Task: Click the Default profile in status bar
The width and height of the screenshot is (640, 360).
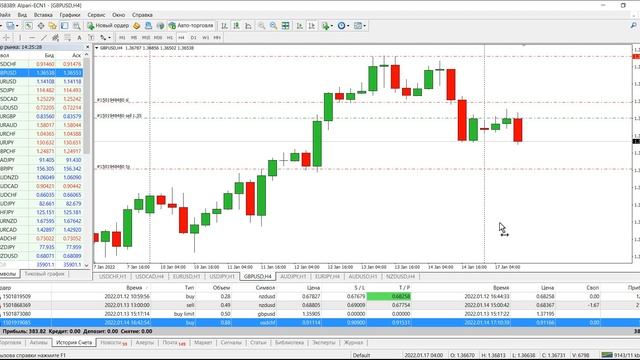Action: click(361, 356)
